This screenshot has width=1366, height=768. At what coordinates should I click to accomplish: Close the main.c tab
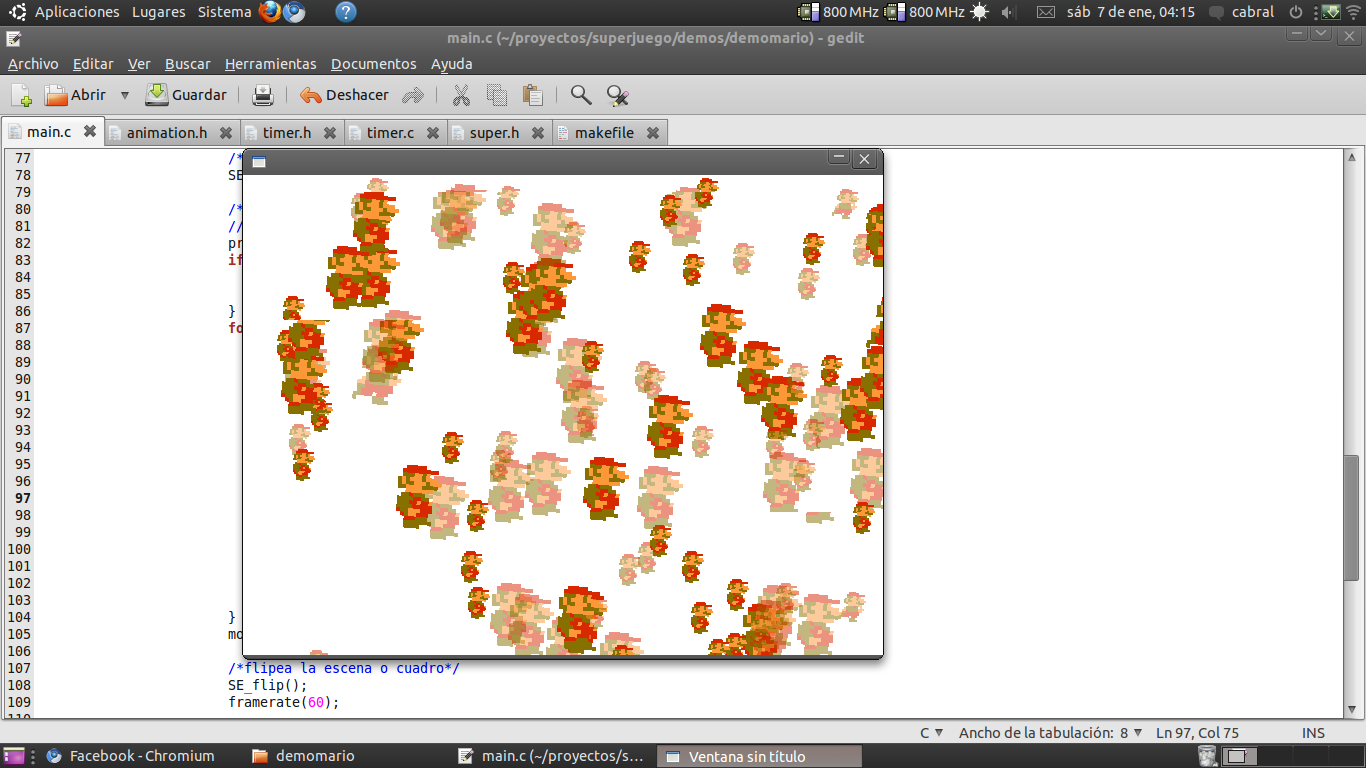pyautogui.click(x=89, y=131)
